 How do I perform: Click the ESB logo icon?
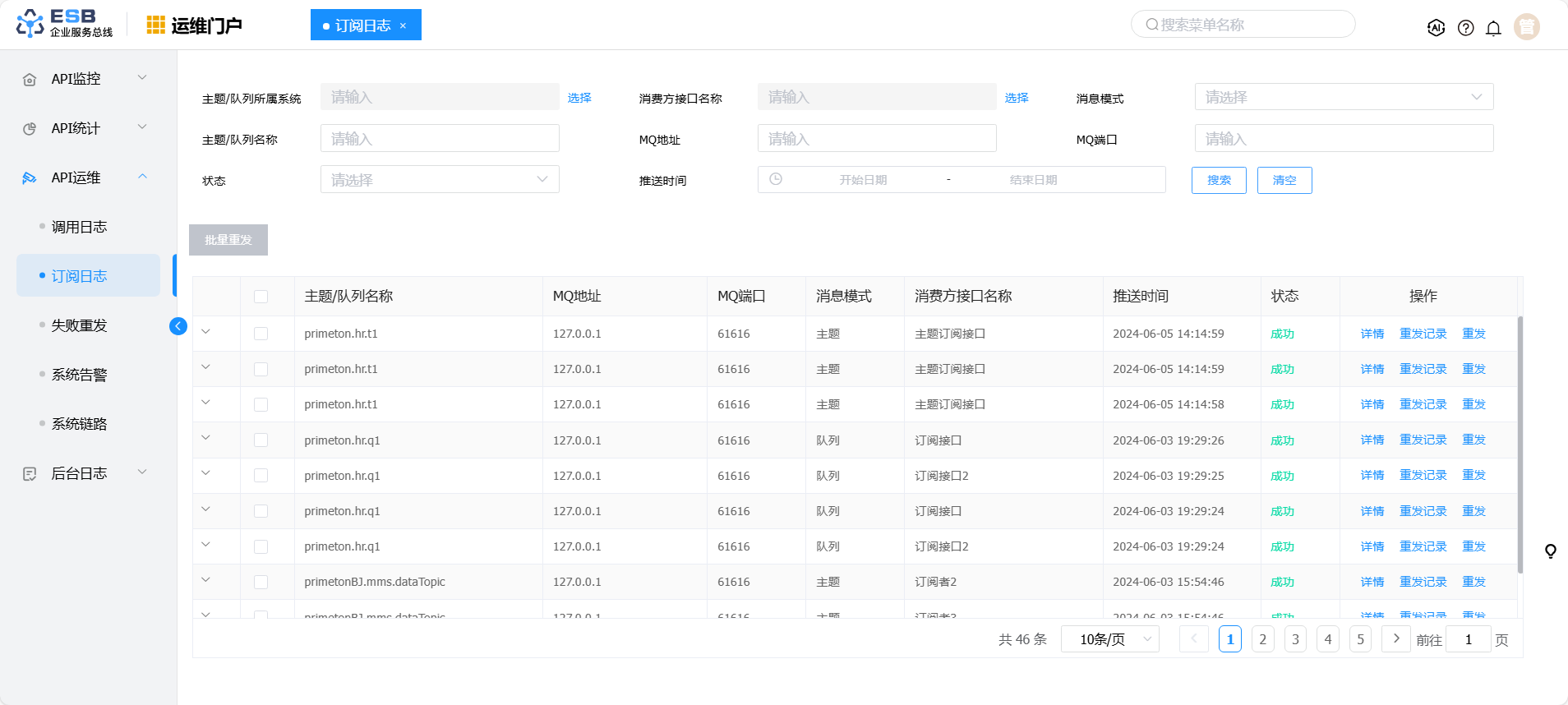(x=30, y=24)
